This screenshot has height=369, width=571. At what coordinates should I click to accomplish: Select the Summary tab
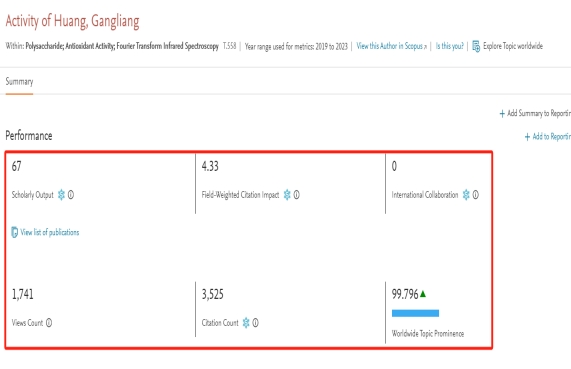pyautogui.click(x=19, y=82)
